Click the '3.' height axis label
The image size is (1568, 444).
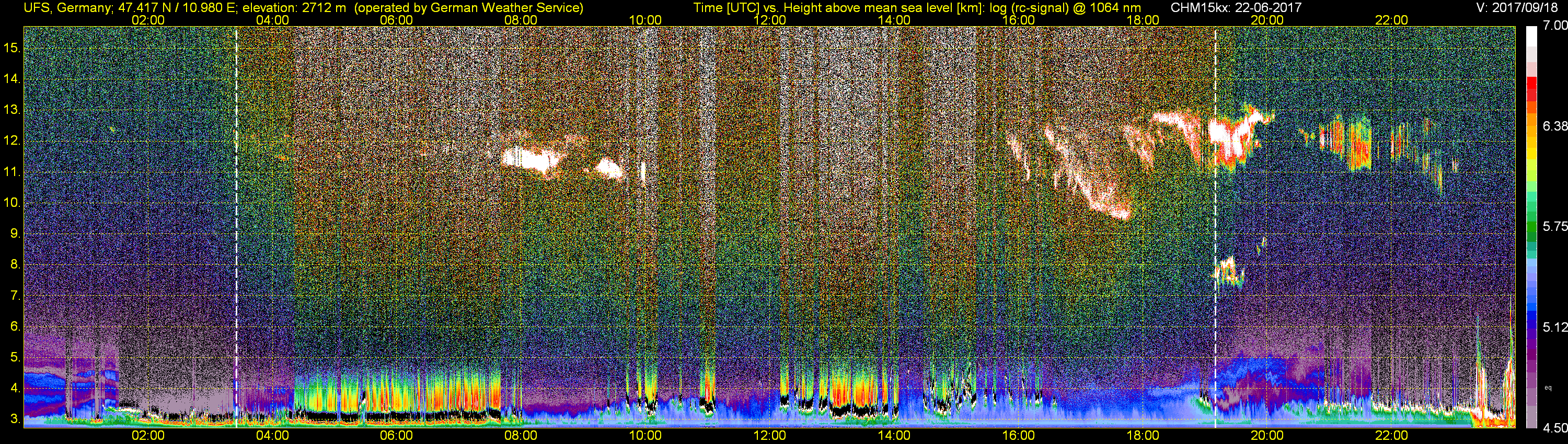15,419
